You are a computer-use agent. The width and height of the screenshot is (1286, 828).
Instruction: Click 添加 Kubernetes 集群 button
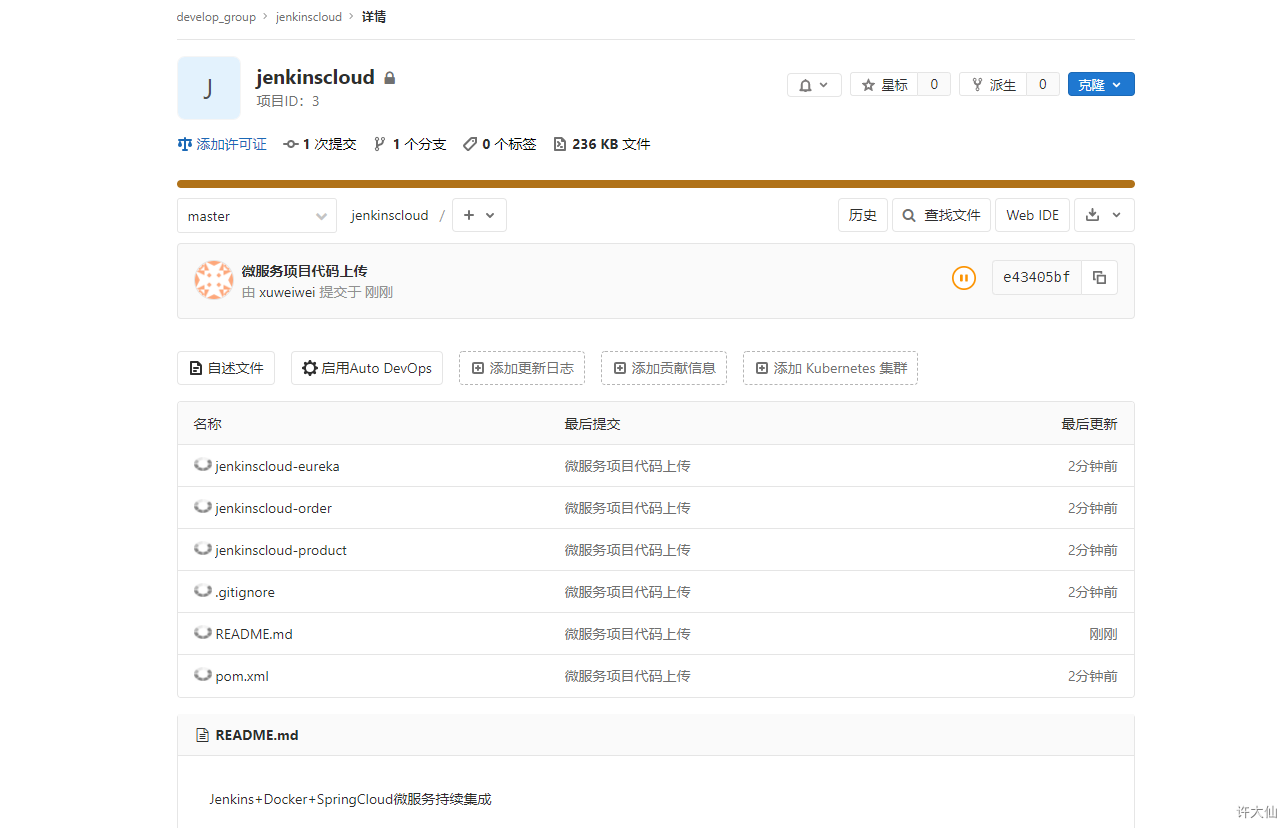830,368
